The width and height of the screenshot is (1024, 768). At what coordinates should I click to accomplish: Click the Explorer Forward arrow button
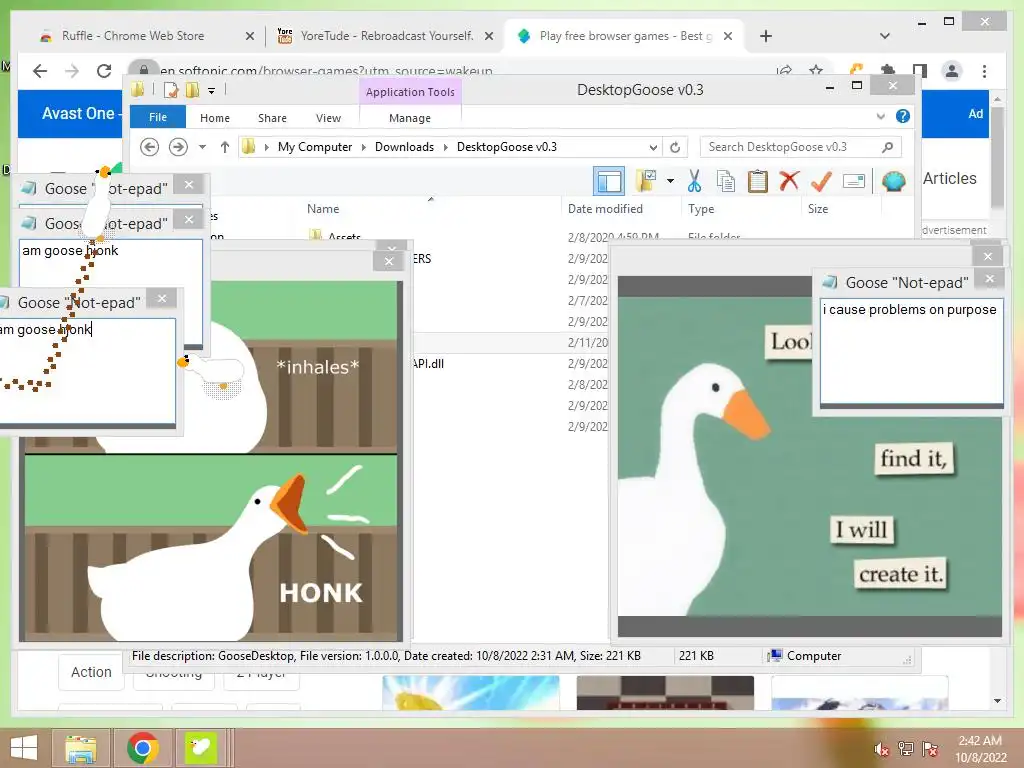pyautogui.click(x=178, y=147)
